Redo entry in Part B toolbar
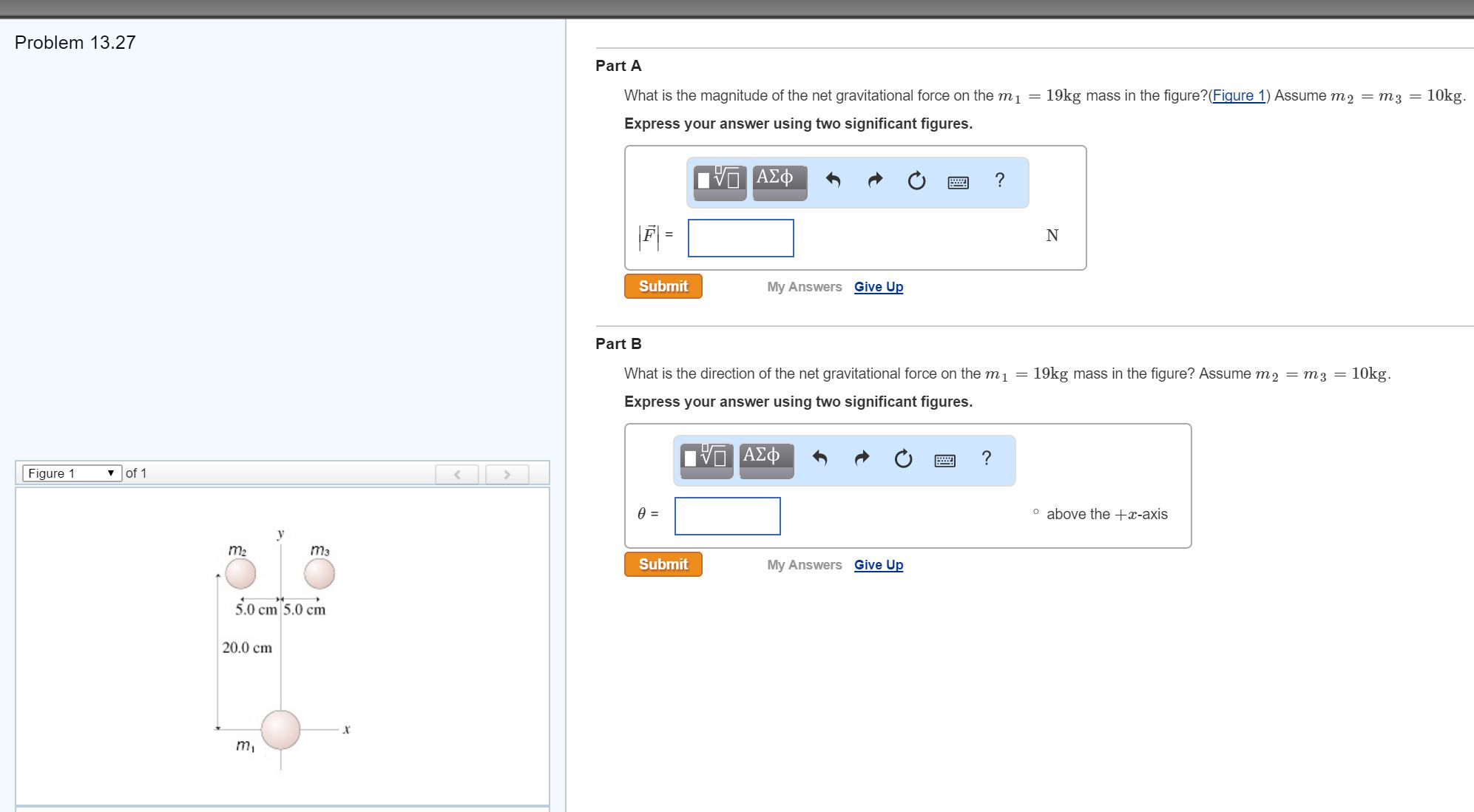 pos(862,458)
